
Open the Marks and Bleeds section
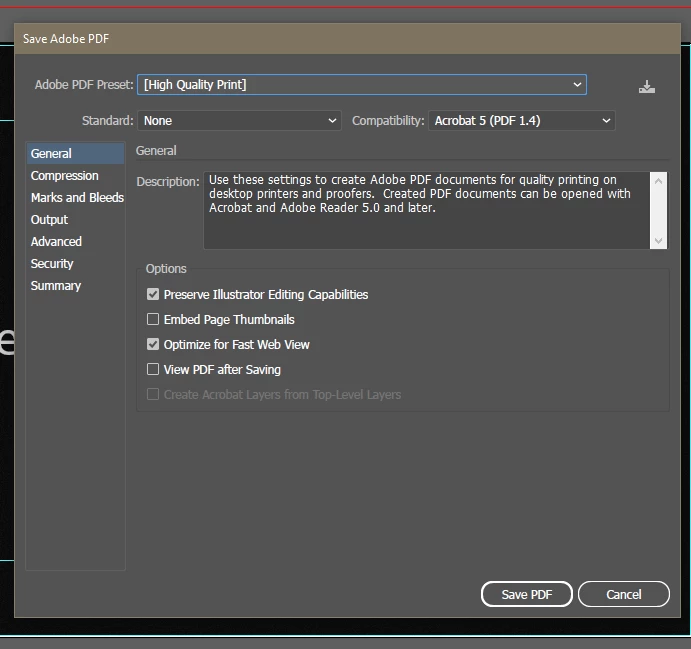75,197
